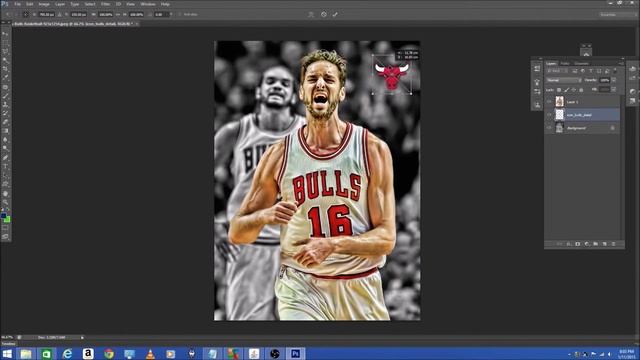Select the Quick Selection tool

point(6,60)
